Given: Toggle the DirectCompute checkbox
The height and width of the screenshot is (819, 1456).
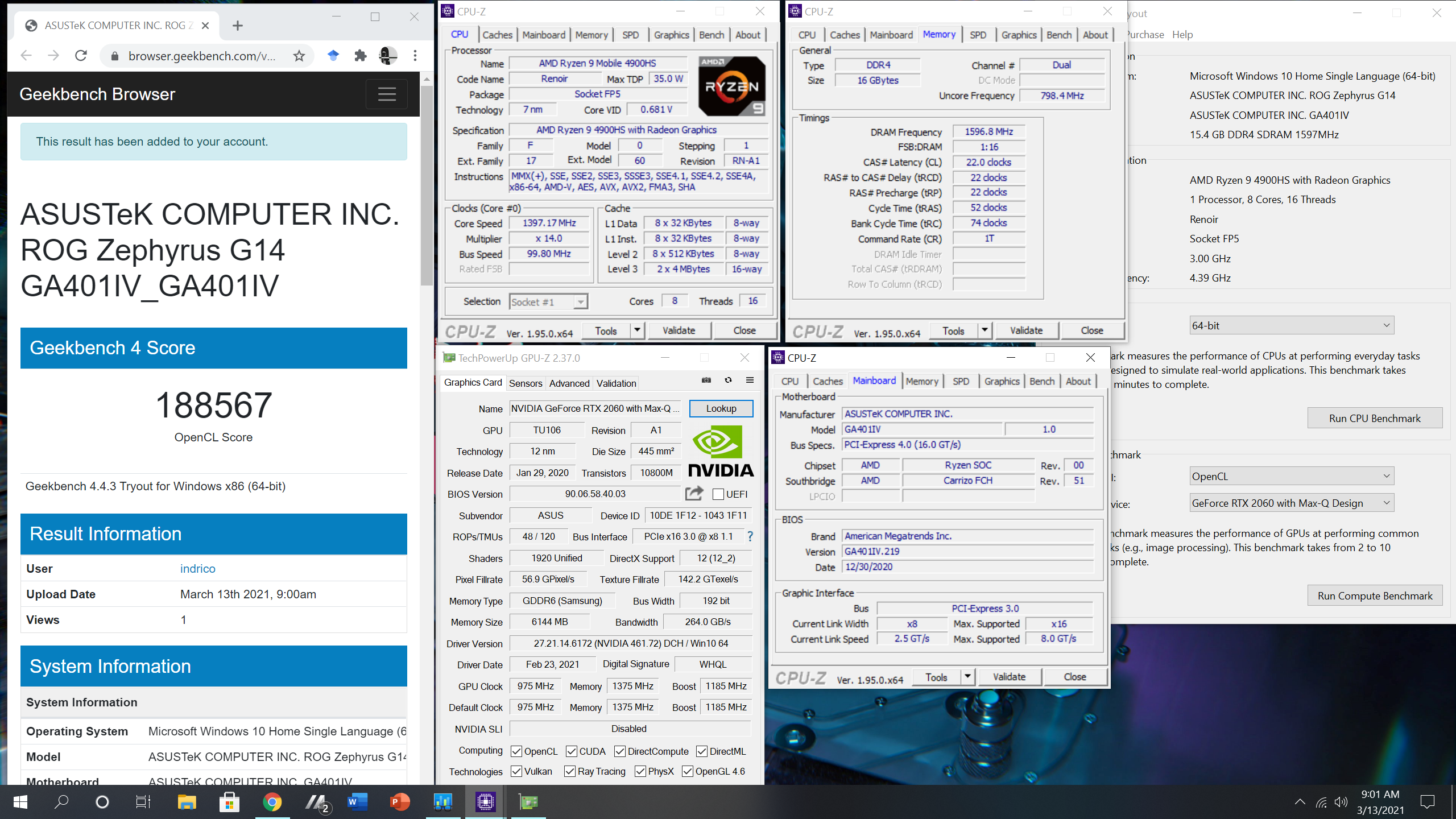Looking at the screenshot, I should click(620, 751).
